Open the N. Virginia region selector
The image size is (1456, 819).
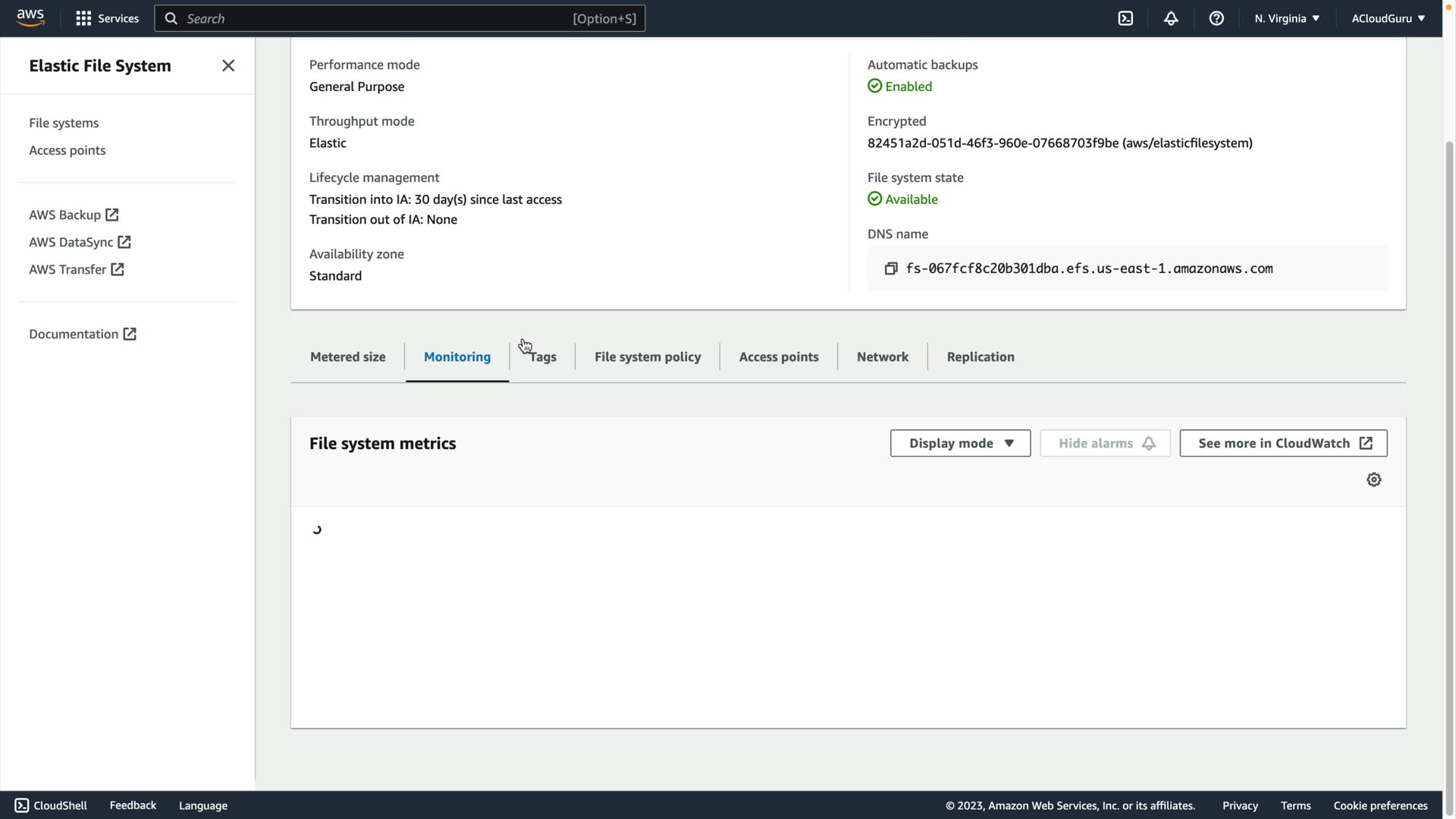tap(1287, 18)
